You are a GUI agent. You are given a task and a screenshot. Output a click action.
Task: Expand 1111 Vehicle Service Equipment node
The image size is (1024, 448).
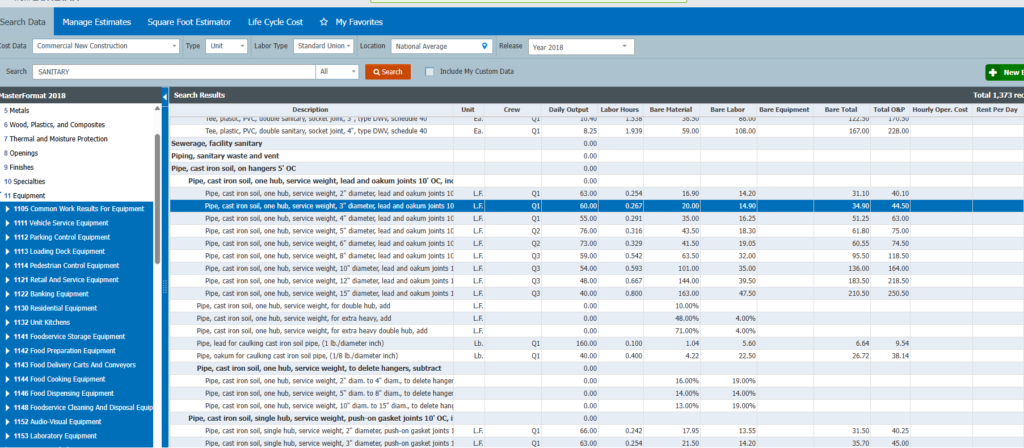7,223
